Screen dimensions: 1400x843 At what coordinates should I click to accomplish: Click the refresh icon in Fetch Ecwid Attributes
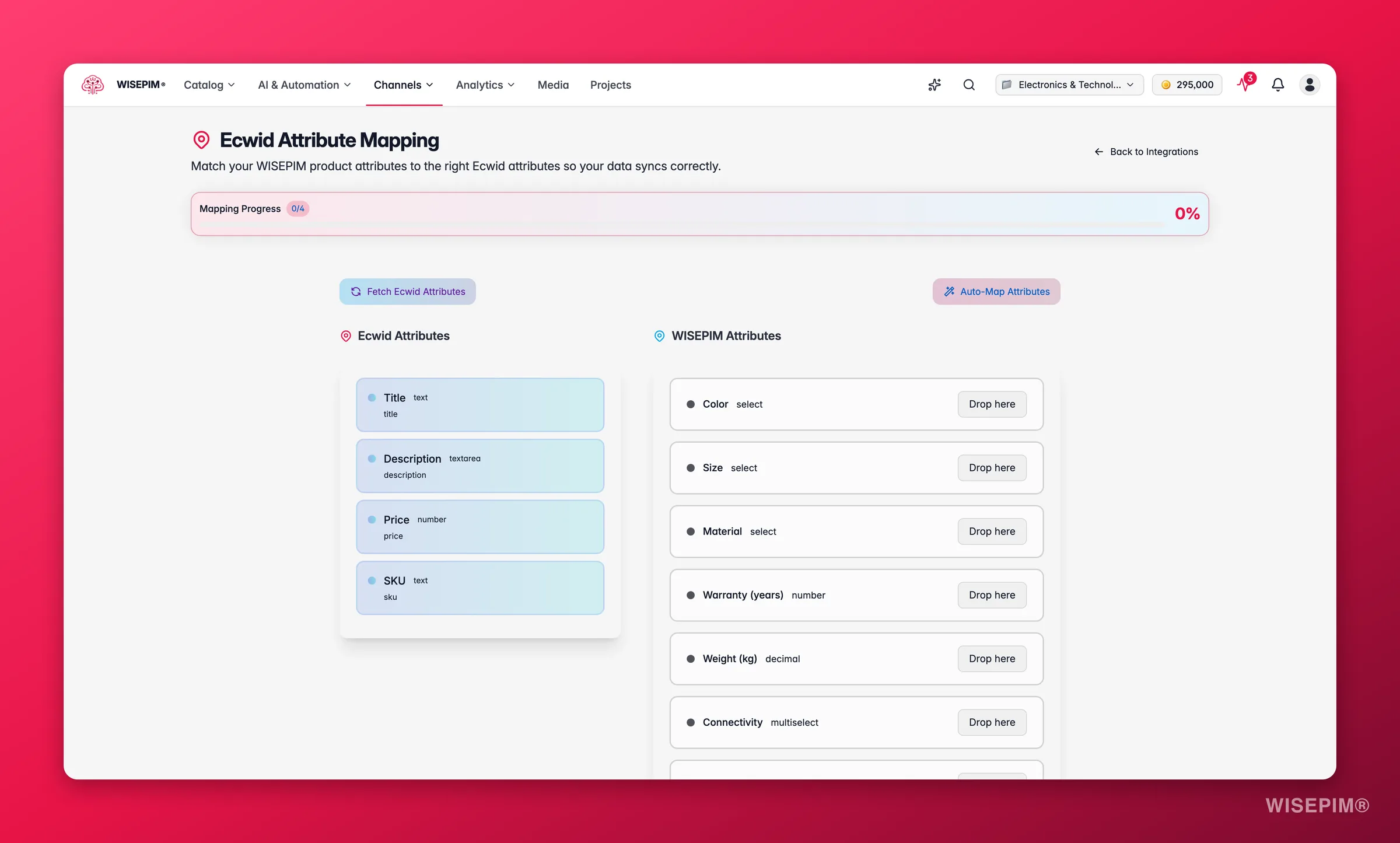[x=356, y=292]
